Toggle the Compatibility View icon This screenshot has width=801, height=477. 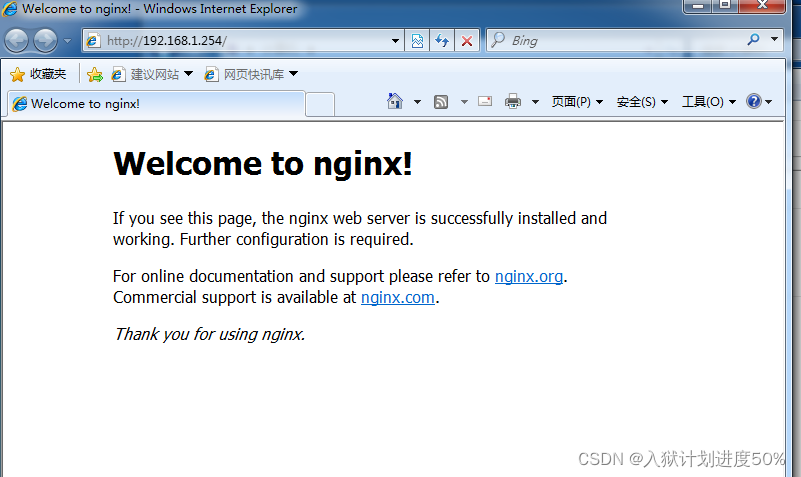pos(417,40)
